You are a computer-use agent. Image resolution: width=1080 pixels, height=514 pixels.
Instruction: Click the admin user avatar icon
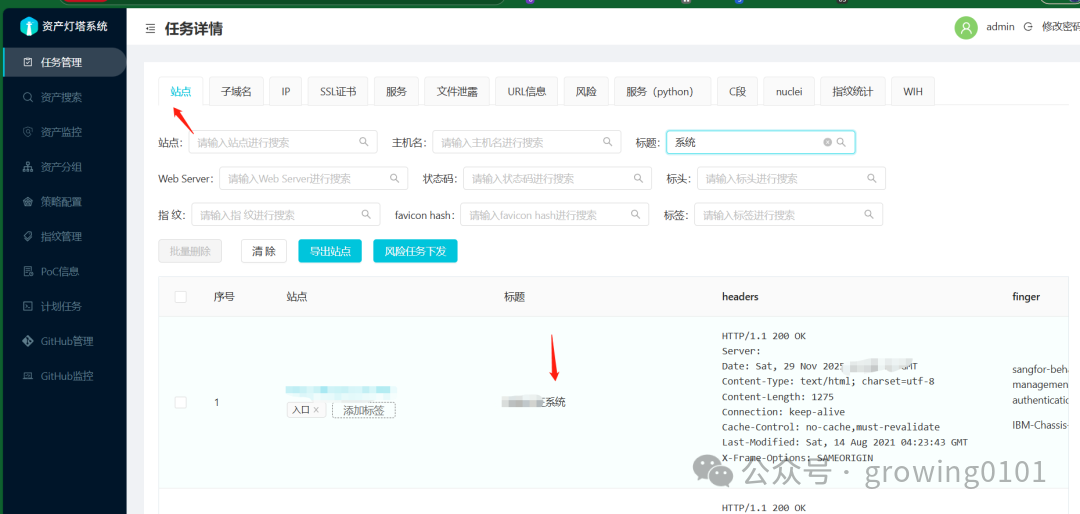pyautogui.click(x=965, y=28)
